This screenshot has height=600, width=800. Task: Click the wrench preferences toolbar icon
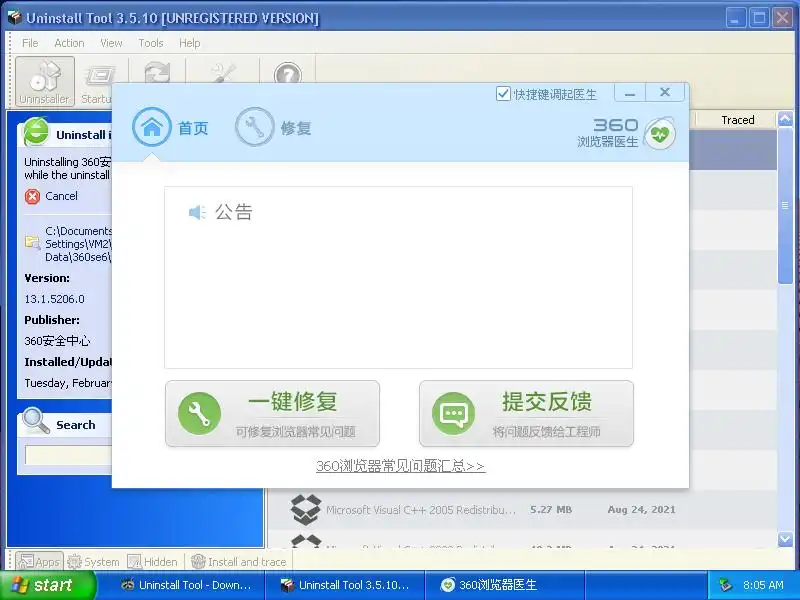tap(223, 72)
